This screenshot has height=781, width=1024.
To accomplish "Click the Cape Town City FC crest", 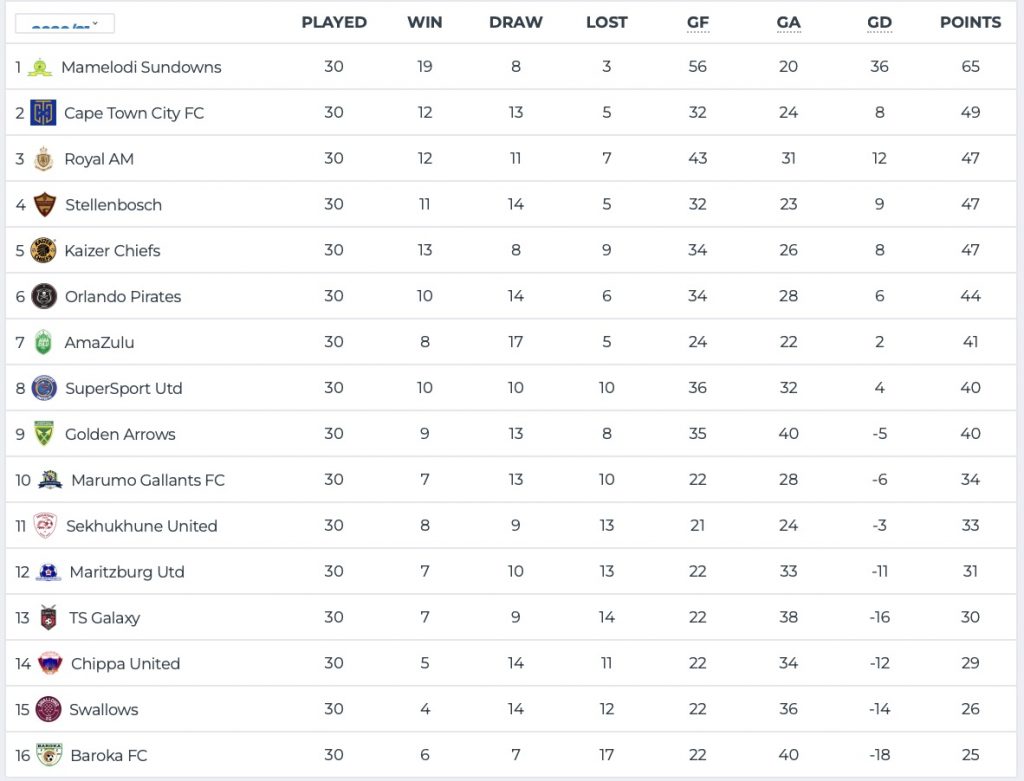I will [x=43, y=113].
